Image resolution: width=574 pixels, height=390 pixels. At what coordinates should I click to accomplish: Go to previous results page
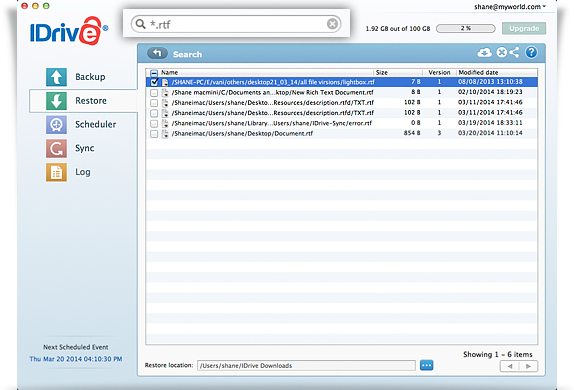pyautogui.click(x=510, y=366)
